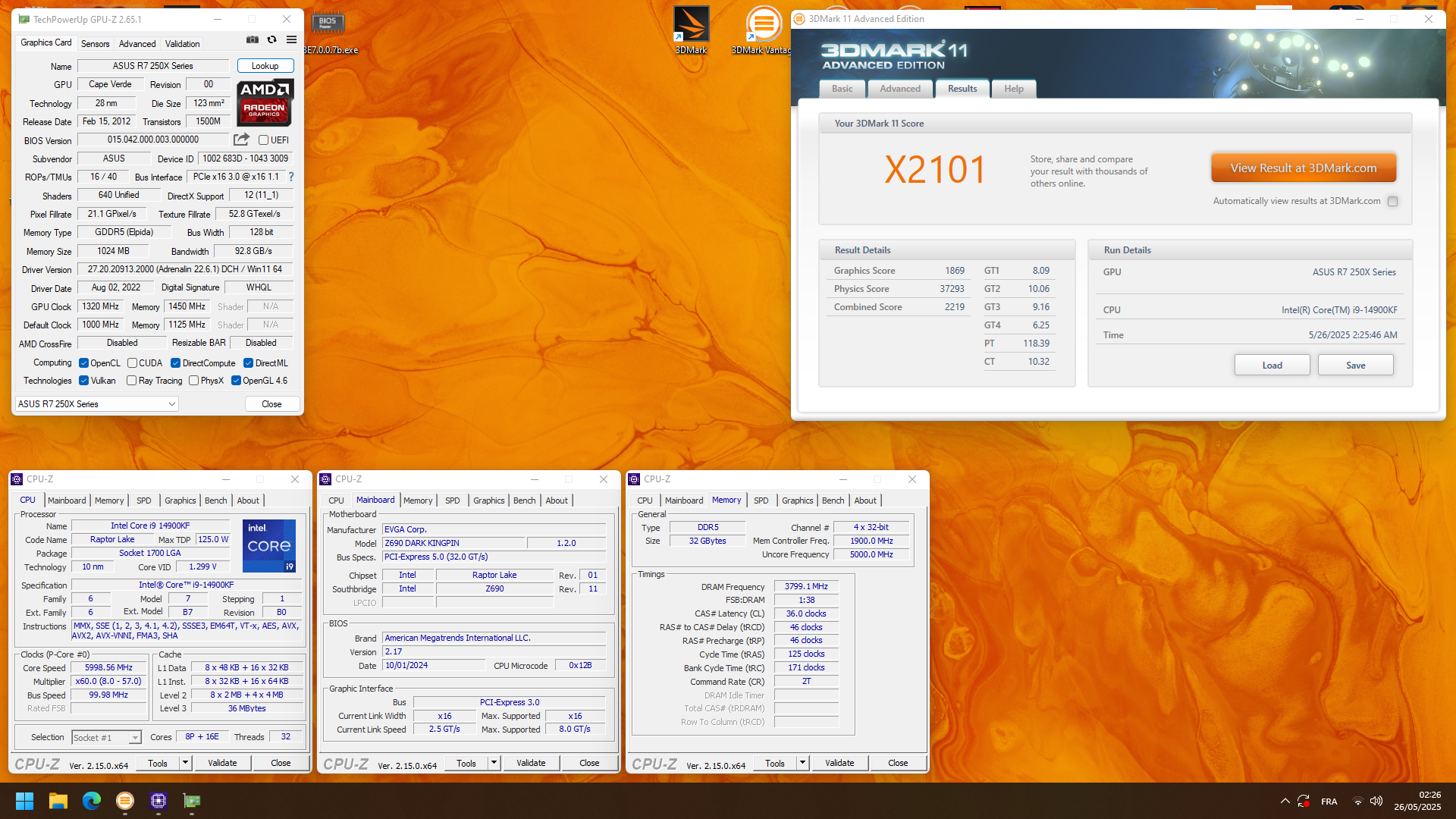Image resolution: width=1456 pixels, height=819 pixels.
Task: Open Bench tab in CPU-Z CPU window
Action: [216, 500]
